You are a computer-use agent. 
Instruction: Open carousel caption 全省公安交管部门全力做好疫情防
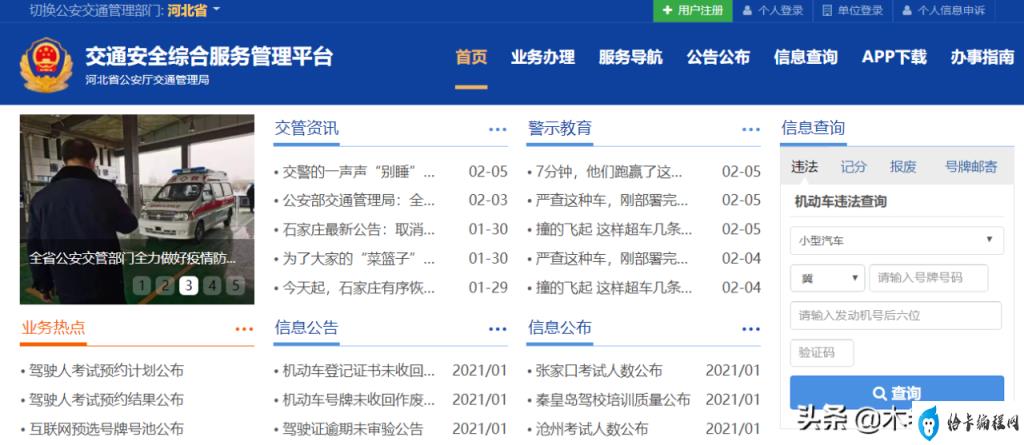point(133,258)
